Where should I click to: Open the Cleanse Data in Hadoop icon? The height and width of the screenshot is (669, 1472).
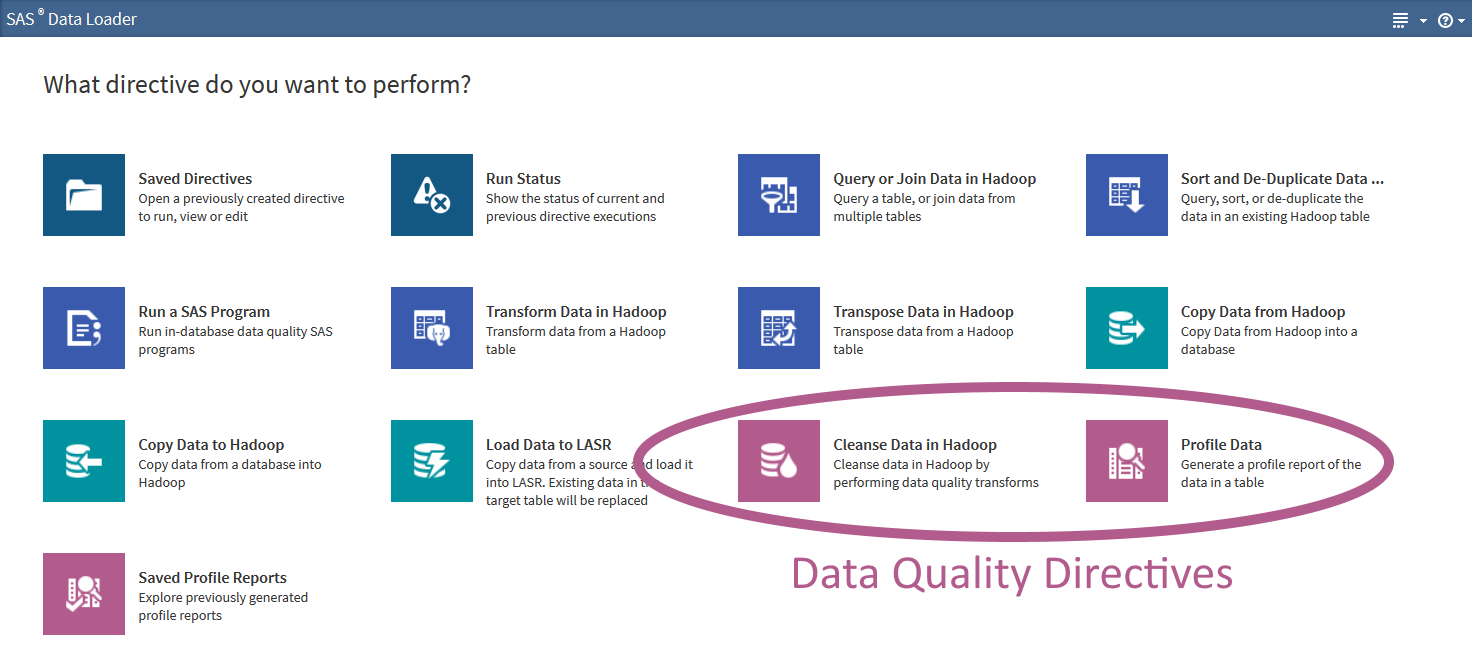(x=778, y=461)
